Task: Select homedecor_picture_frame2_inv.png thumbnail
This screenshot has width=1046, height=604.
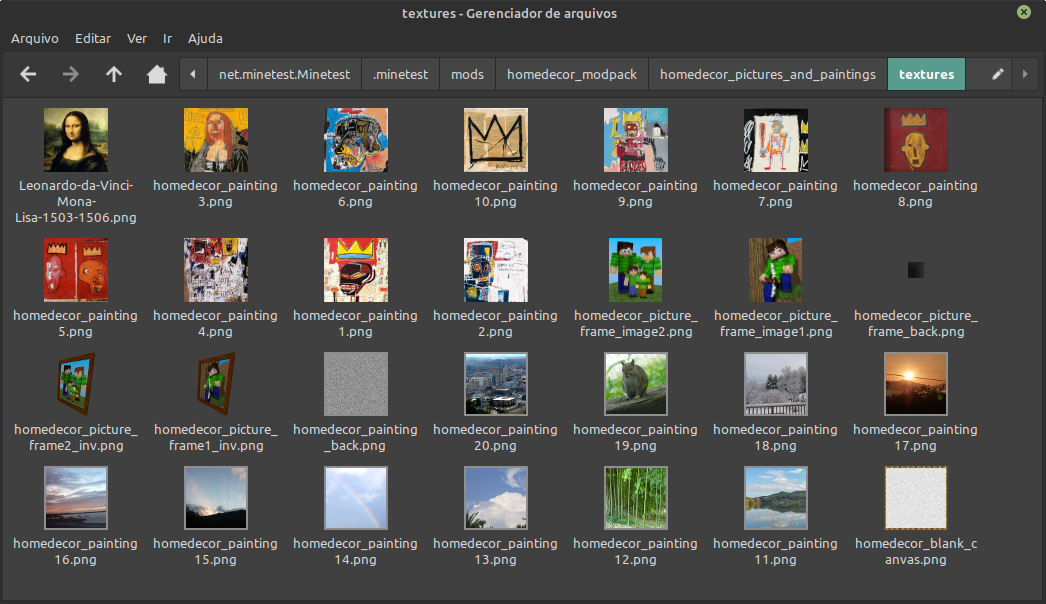Action: pos(76,384)
